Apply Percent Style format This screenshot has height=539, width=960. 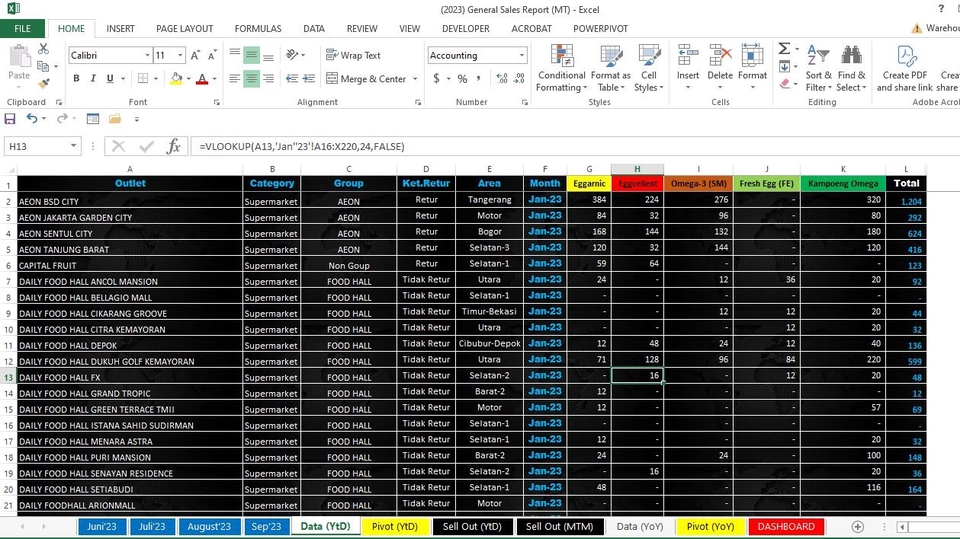click(x=462, y=78)
